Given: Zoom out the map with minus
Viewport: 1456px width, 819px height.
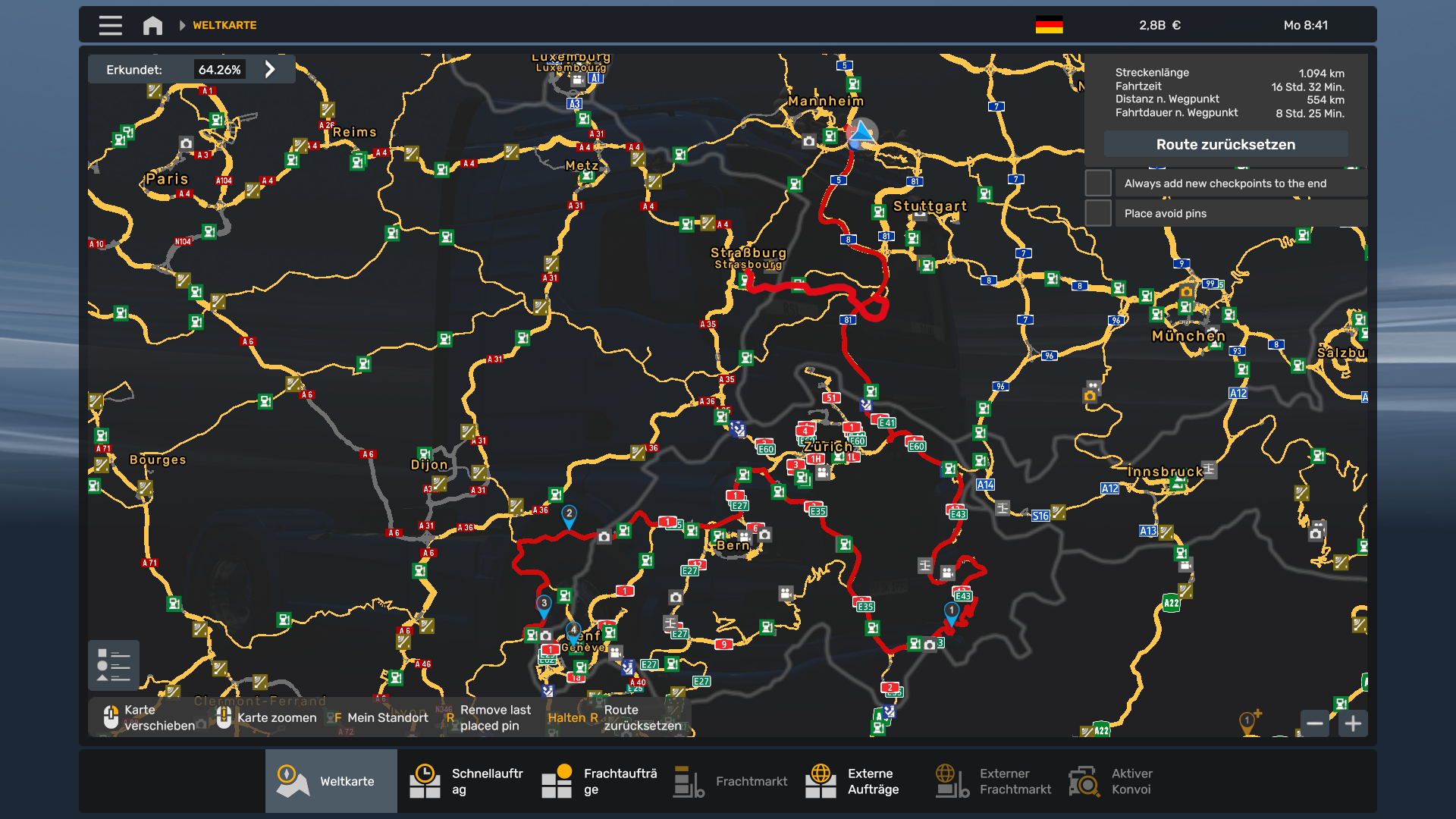Looking at the screenshot, I should (1315, 723).
